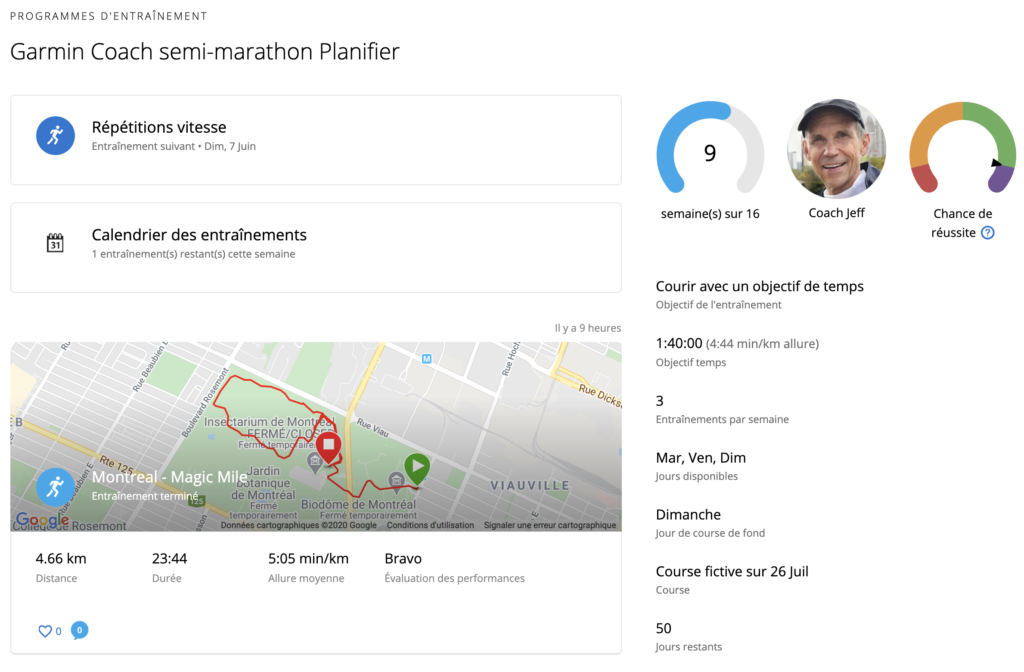This screenshot has width=1024, height=672.
Task: Click the red stop marker on the map
Action: (x=328, y=447)
